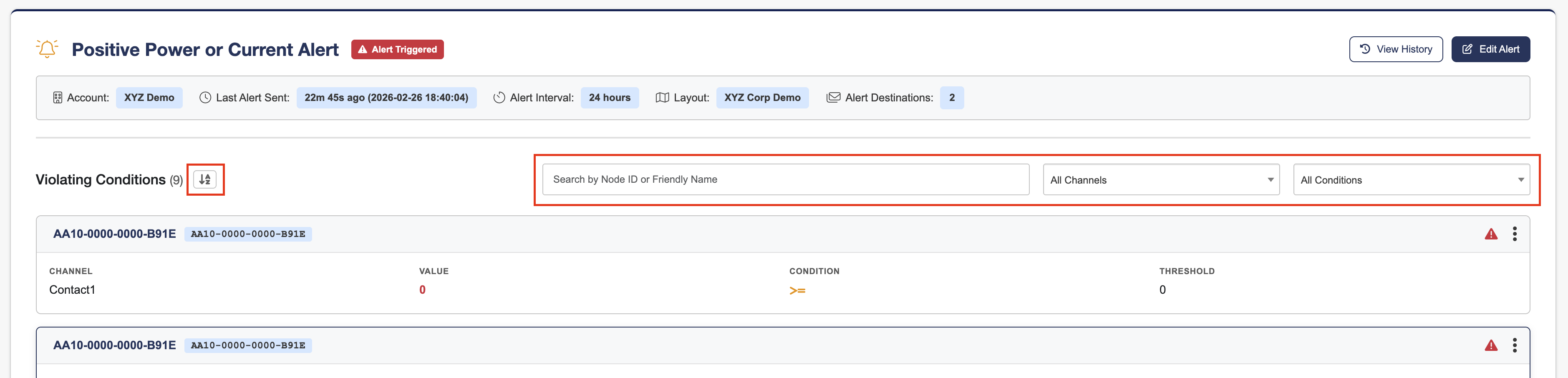Open the All Conditions dropdown
Image resolution: width=1568 pixels, height=378 pixels.
tap(1412, 179)
